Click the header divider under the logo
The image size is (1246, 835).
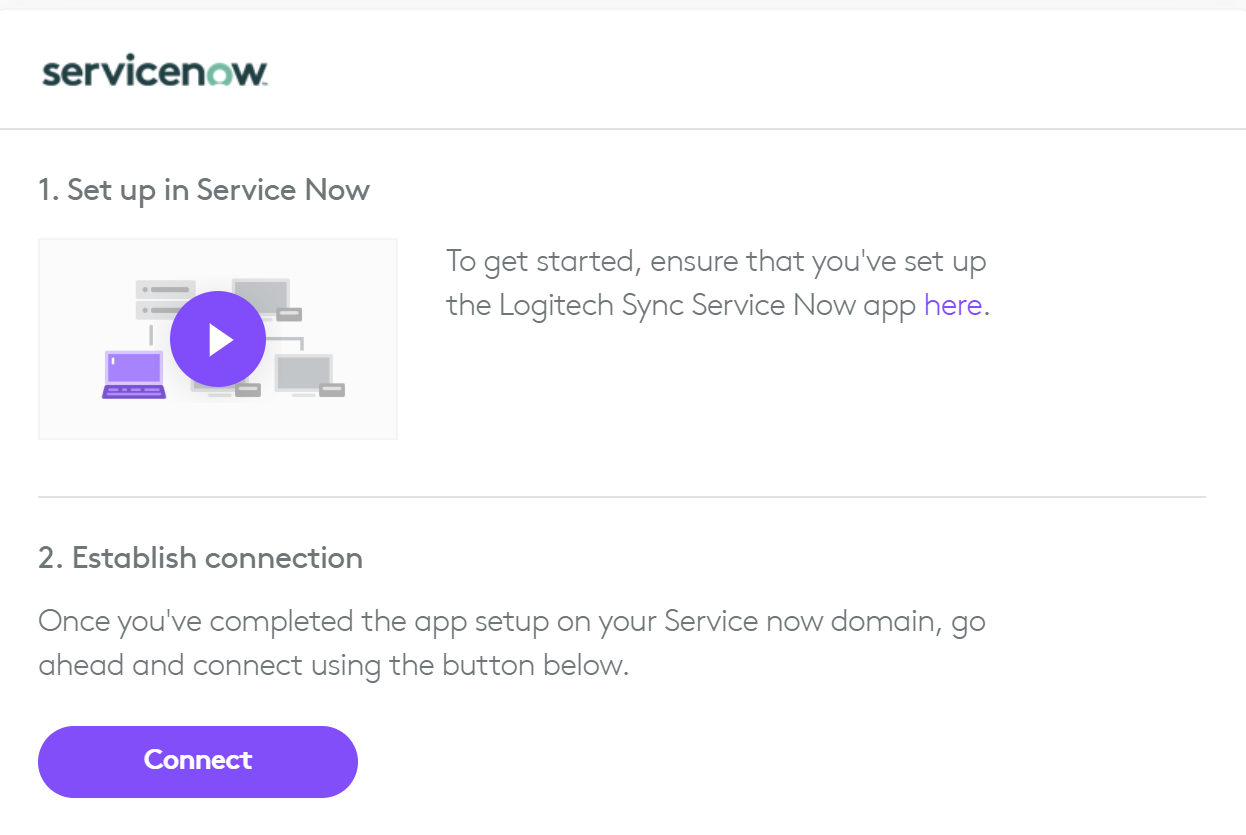622,129
